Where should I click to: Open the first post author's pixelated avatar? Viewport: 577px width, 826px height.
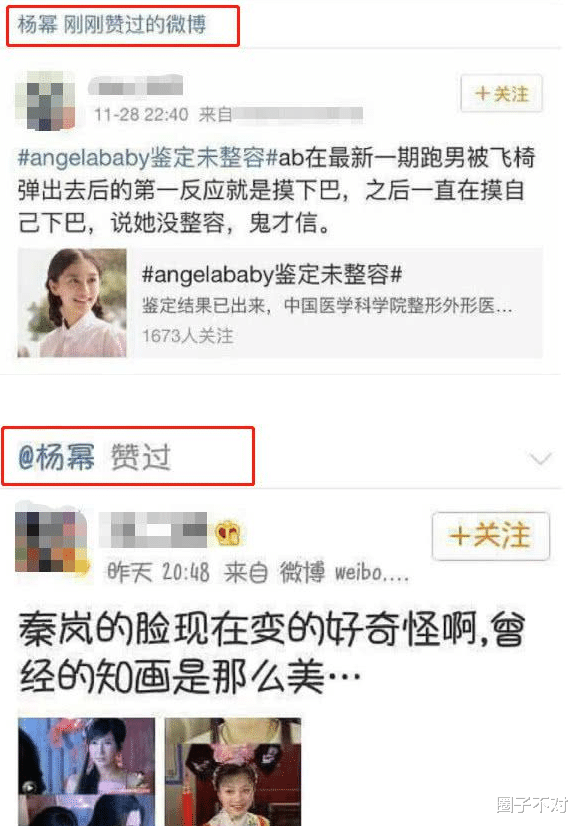point(45,100)
